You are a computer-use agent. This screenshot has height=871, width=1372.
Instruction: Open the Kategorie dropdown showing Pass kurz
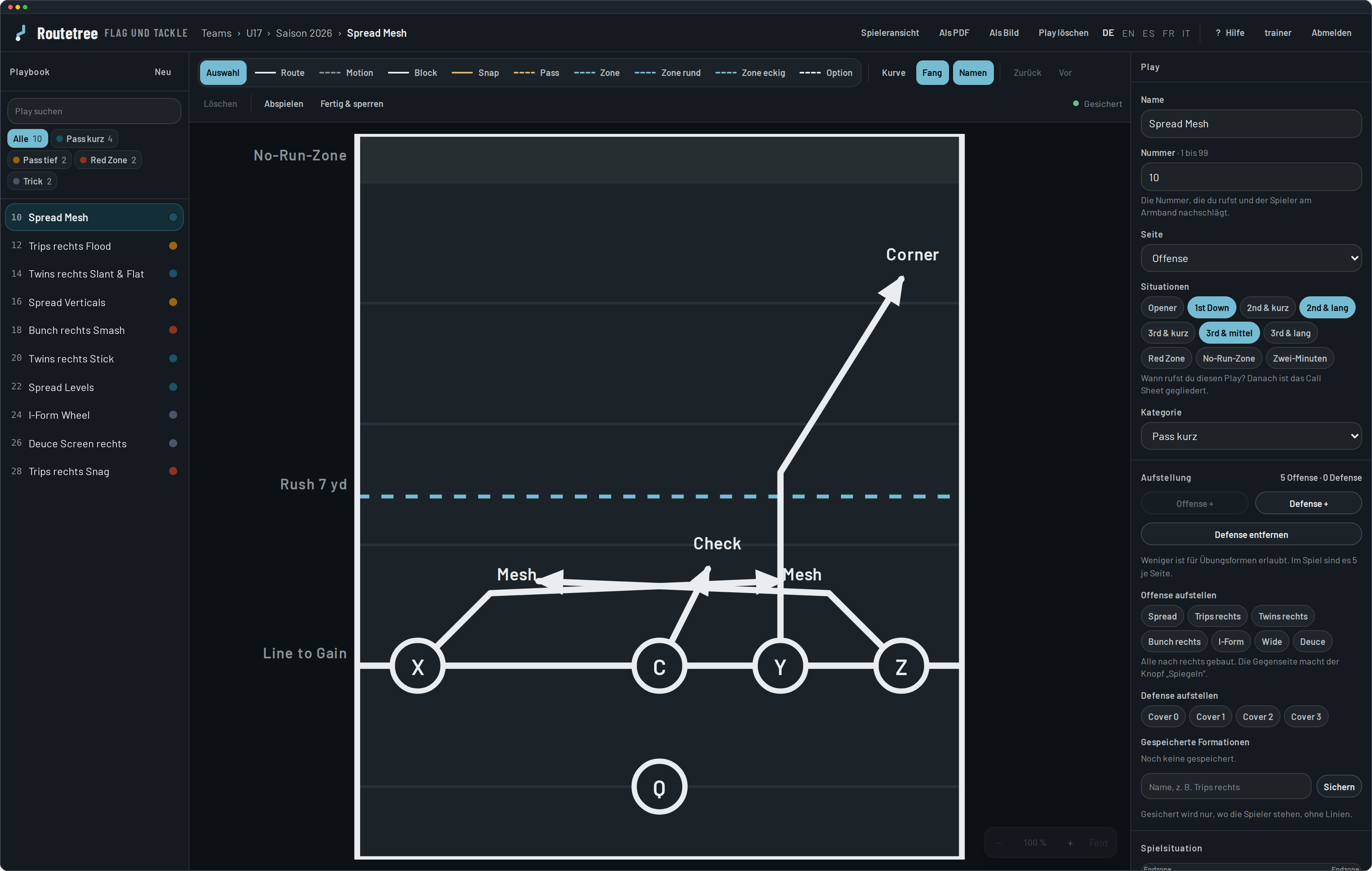point(1251,436)
